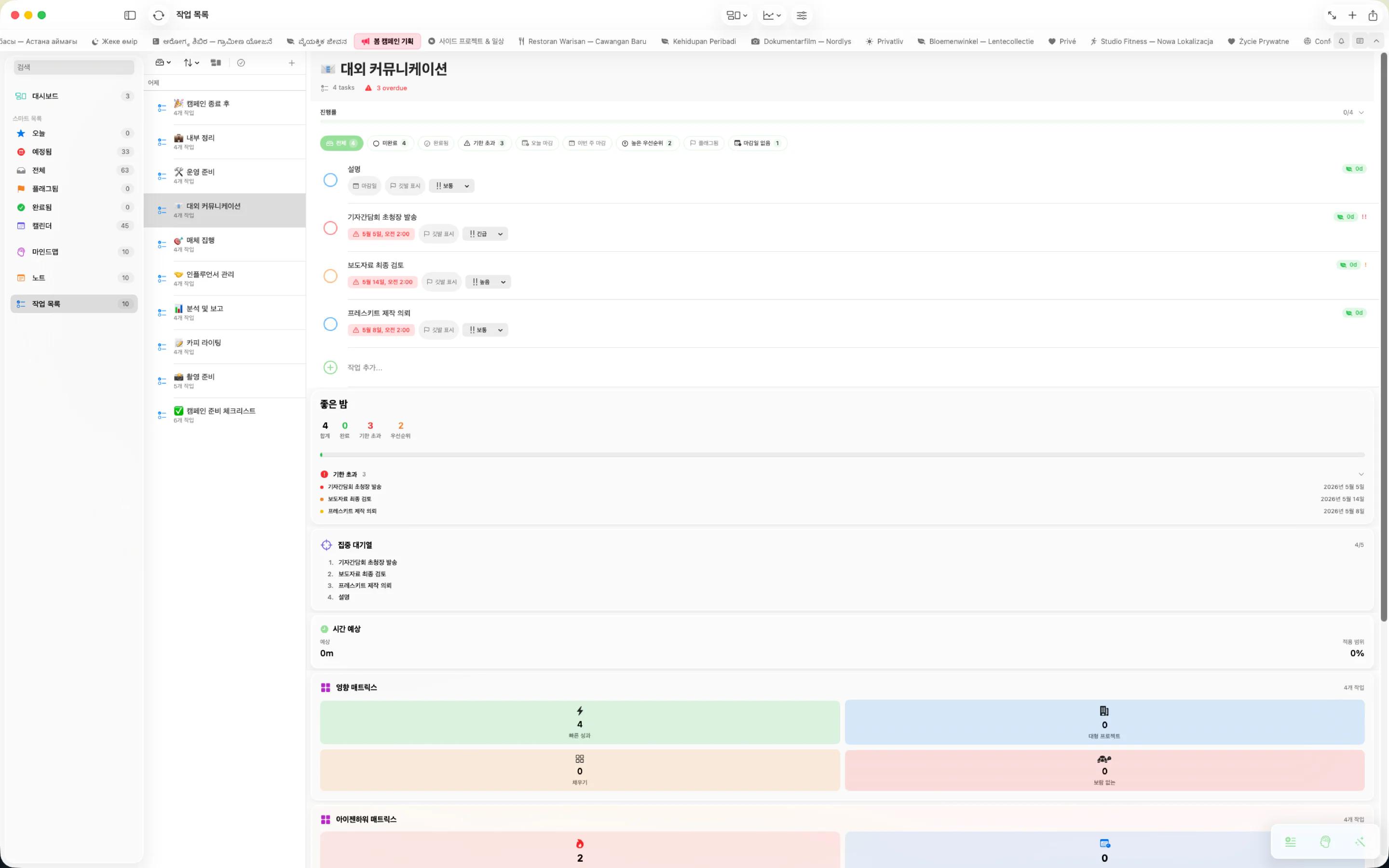The width and height of the screenshot is (1389, 868).
Task: Click the notification bell icon
Action: 1341,41
